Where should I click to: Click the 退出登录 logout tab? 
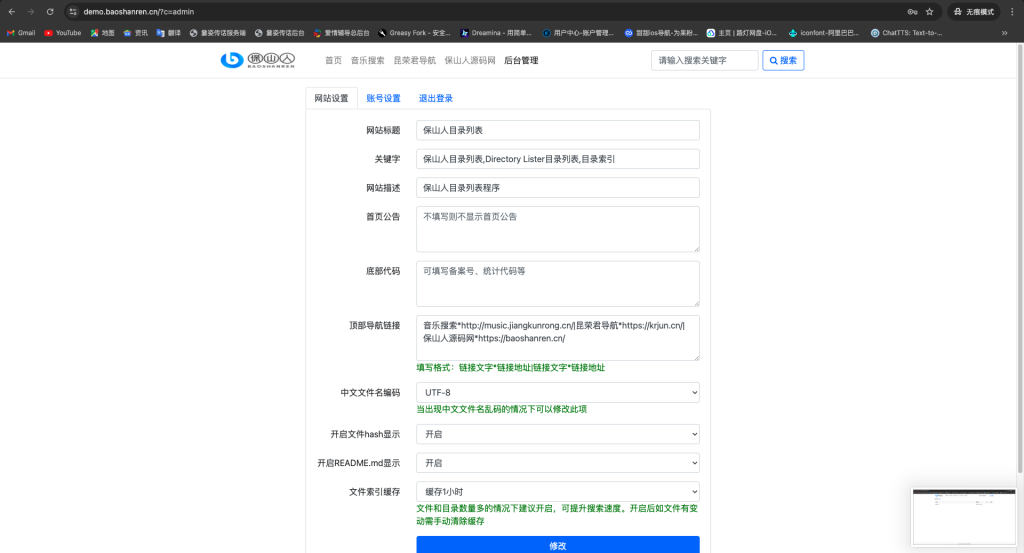click(x=436, y=98)
